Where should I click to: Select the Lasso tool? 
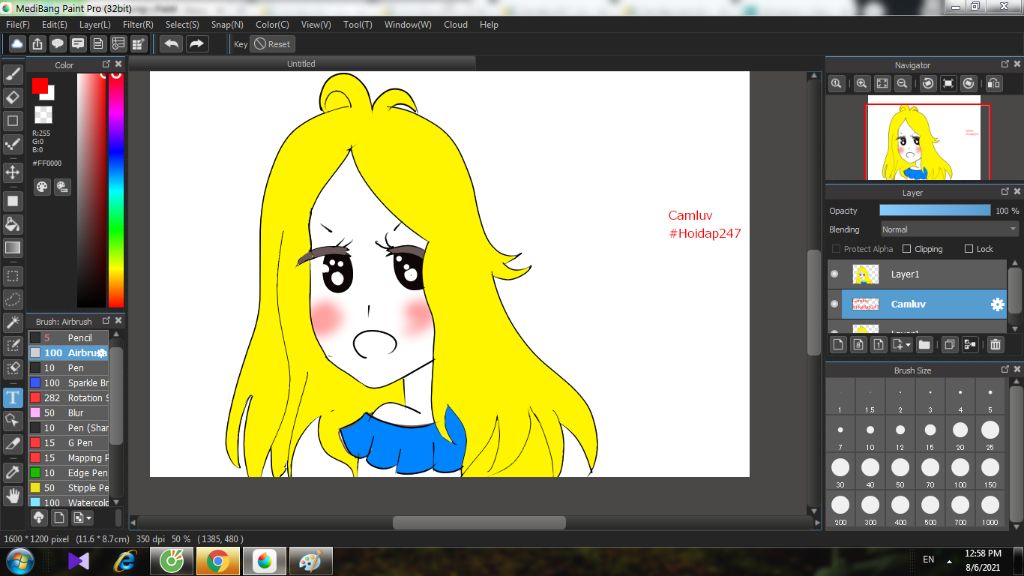click(x=12, y=299)
